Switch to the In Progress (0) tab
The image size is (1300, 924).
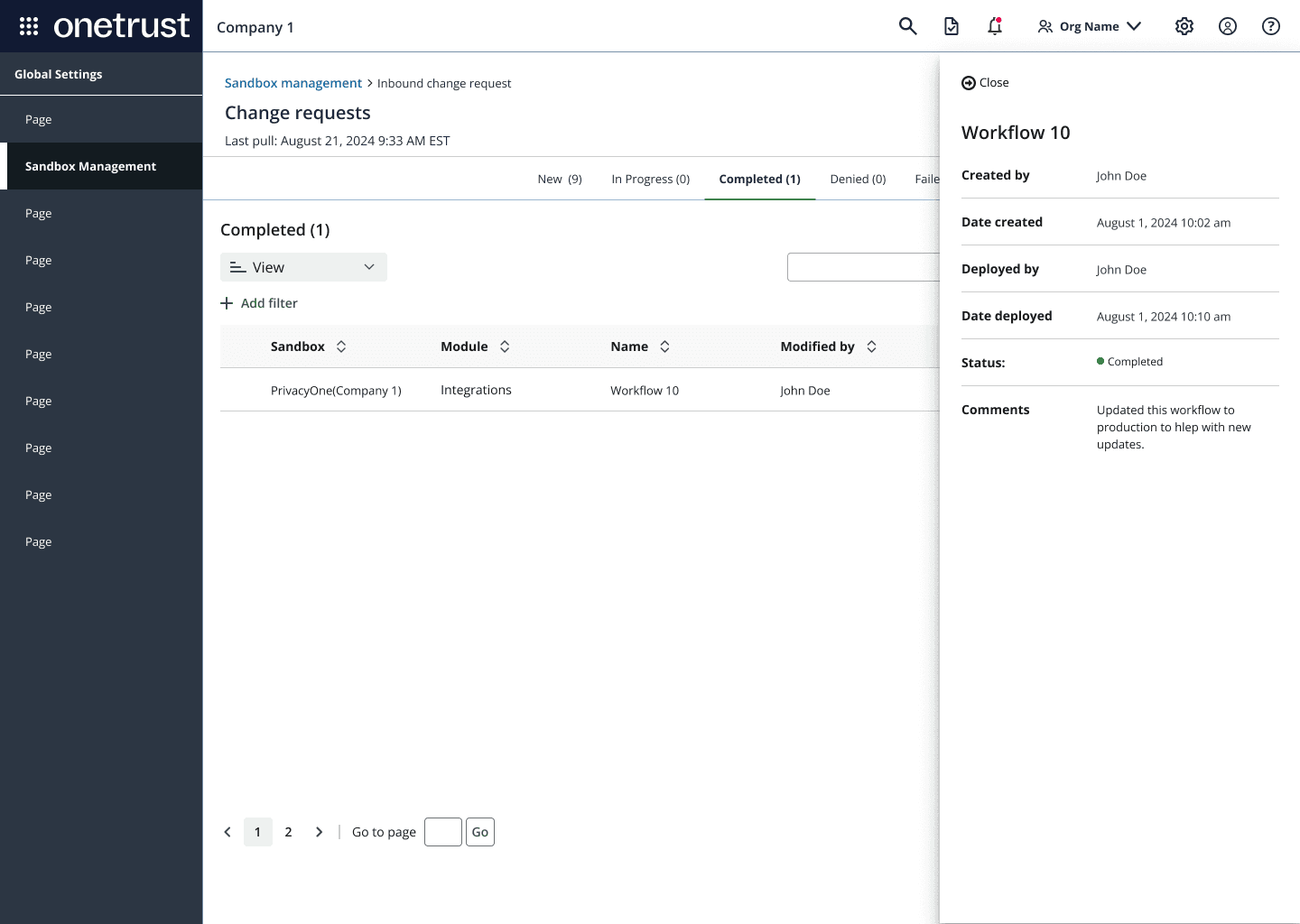coord(651,179)
